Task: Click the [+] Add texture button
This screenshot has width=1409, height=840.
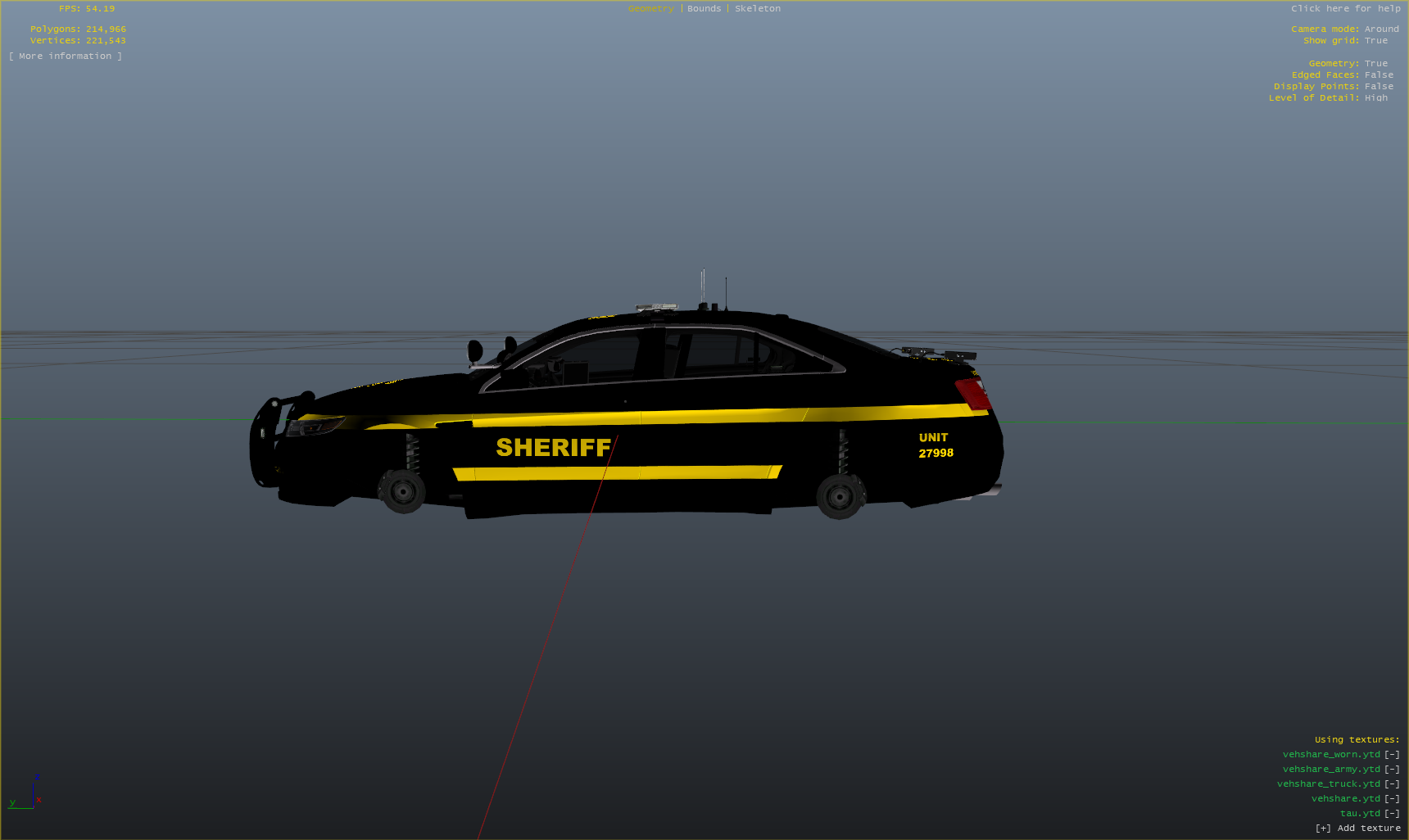Action: (x=1357, y=829)
